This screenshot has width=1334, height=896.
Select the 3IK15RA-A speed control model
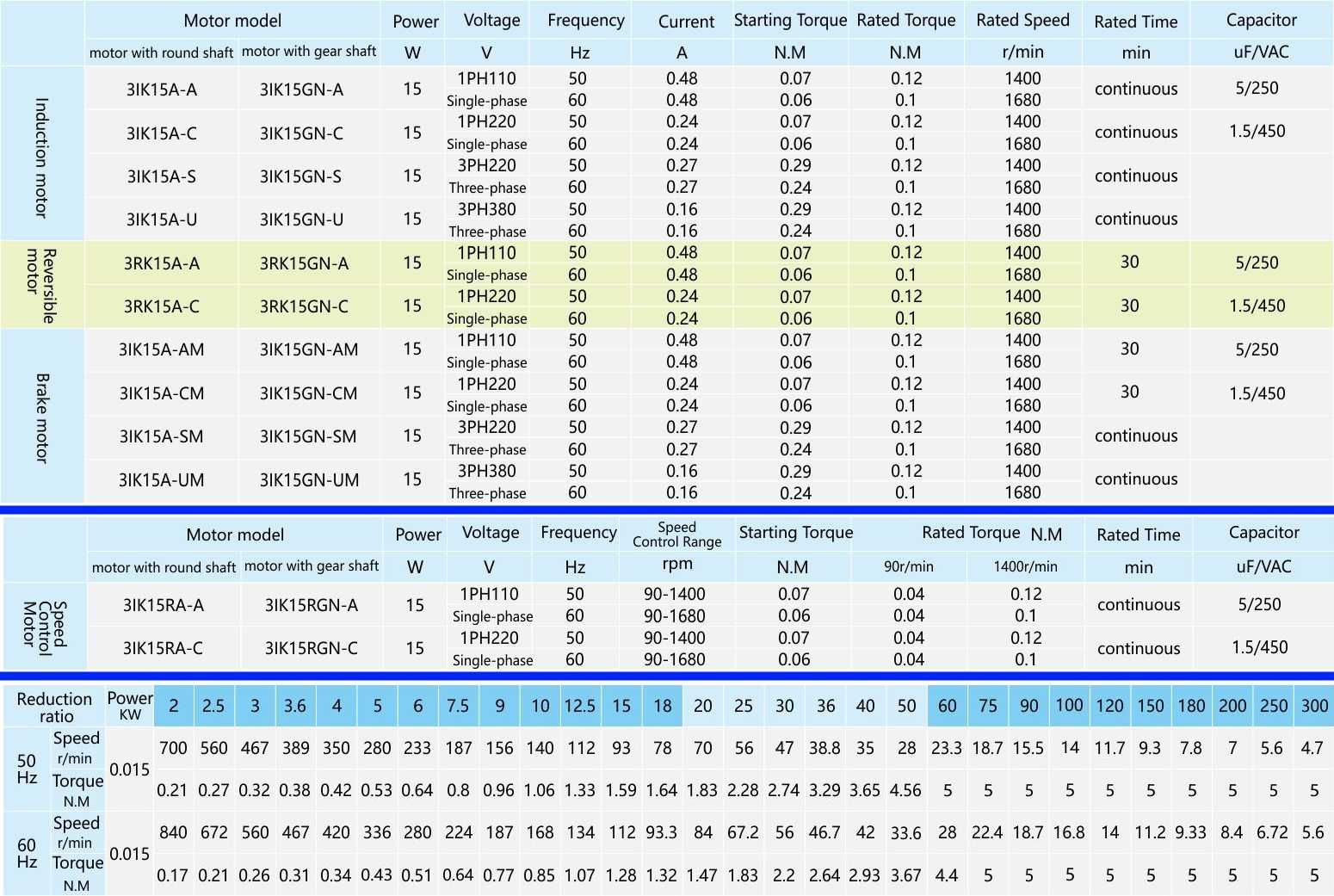[164, 605]
